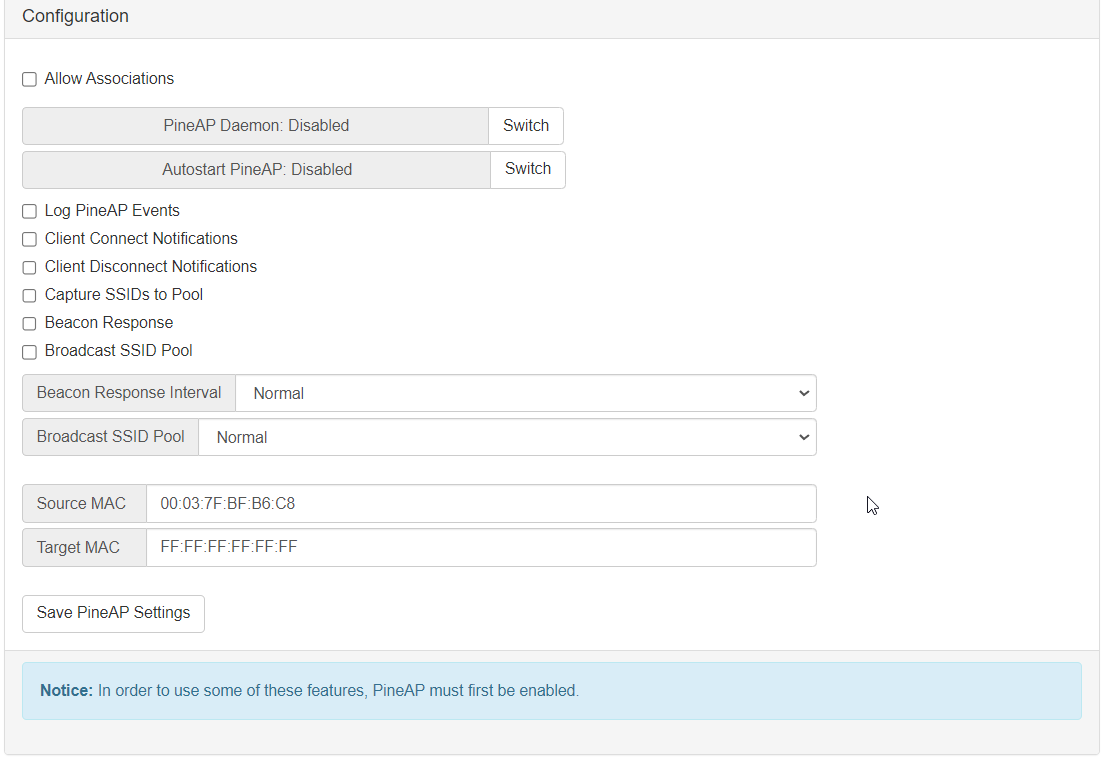Click the Notice message about enabling PineAP
This screenshot has width=1114, height=761.
552,691
